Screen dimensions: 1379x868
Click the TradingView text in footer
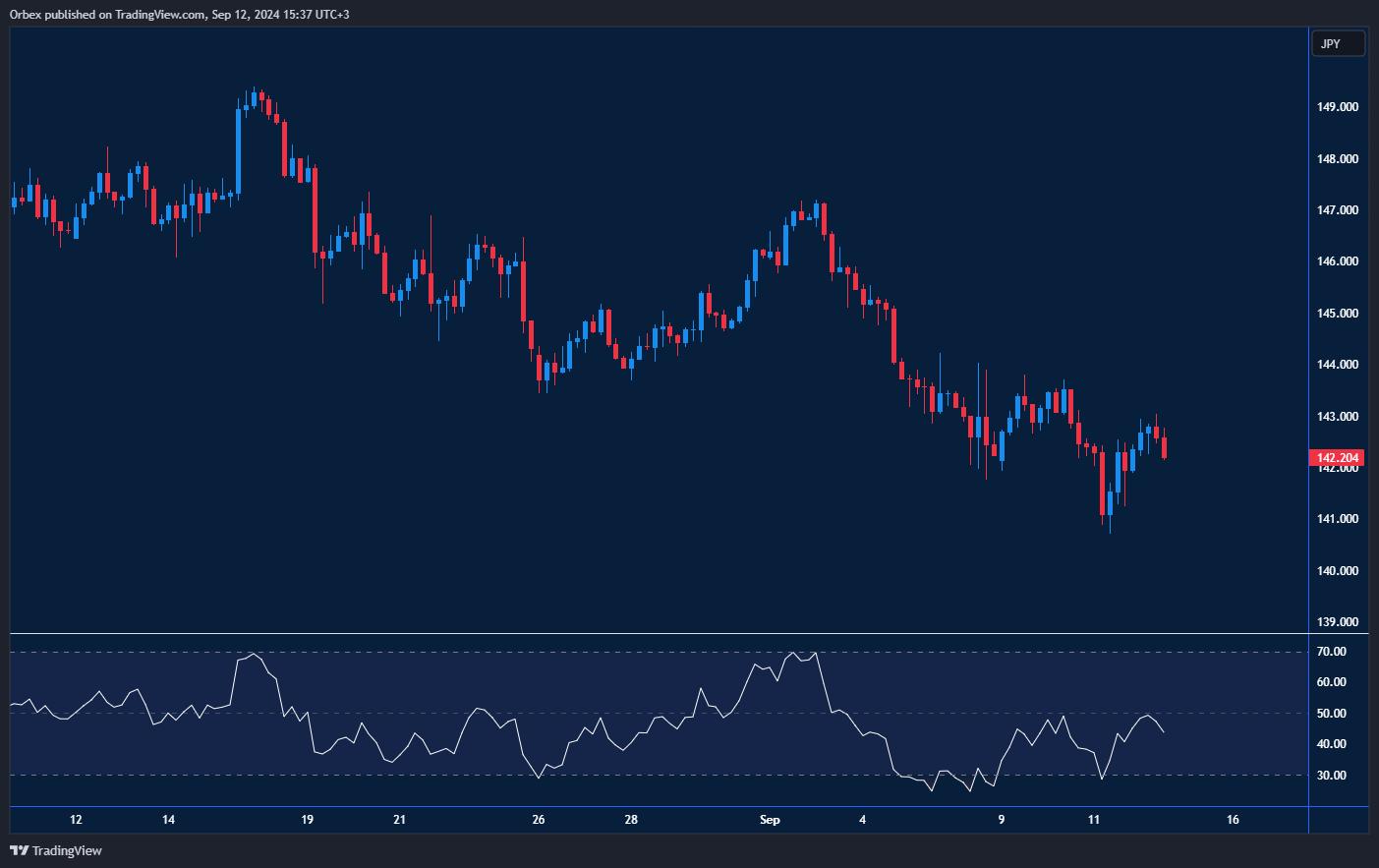tap(67, 850)
